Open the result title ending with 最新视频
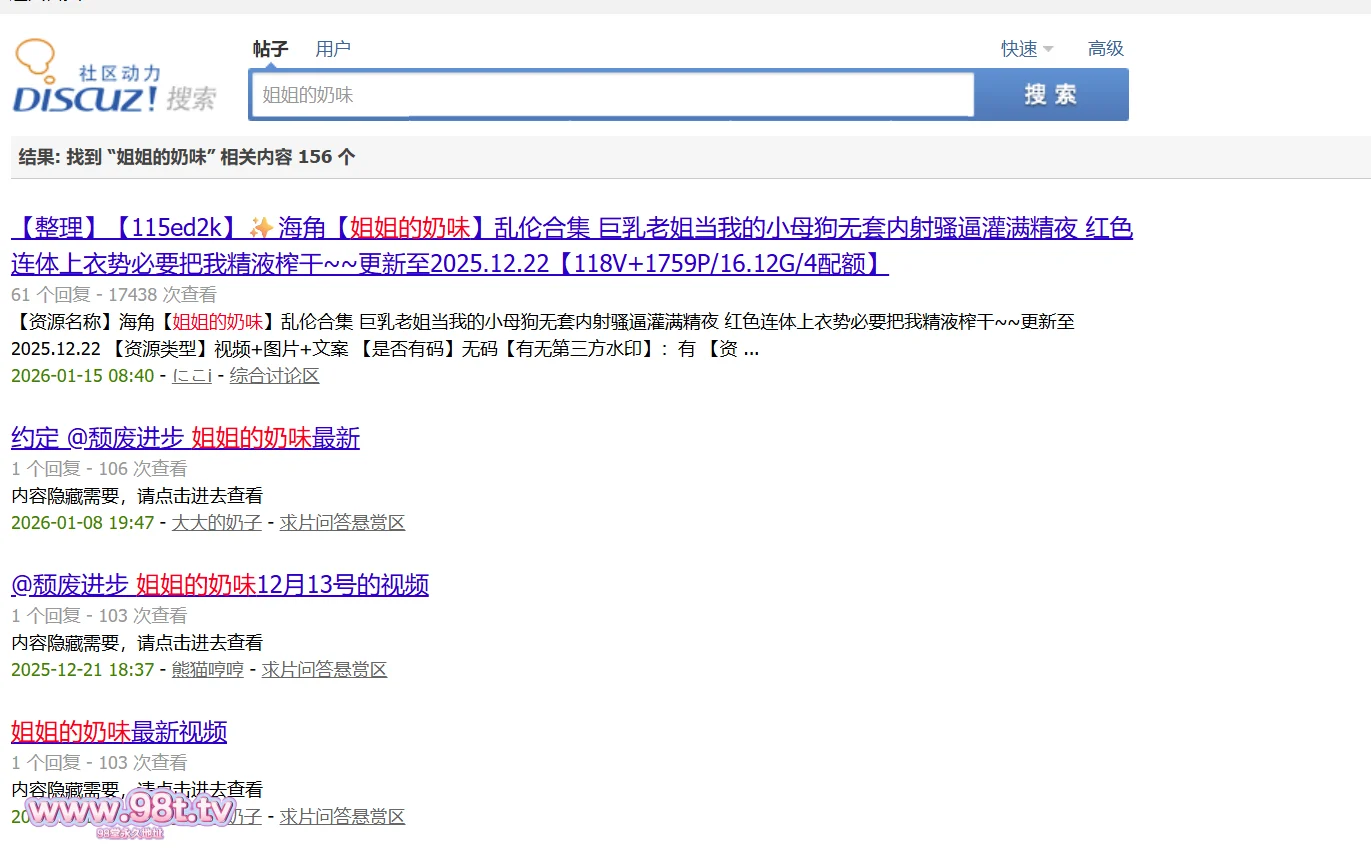This screenshot has width=1371, height=848. (x=119, y=732)
